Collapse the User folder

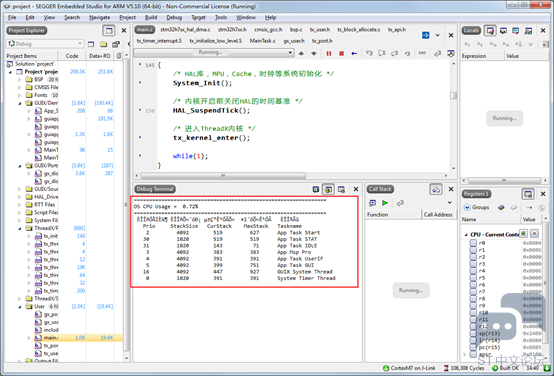20,306
